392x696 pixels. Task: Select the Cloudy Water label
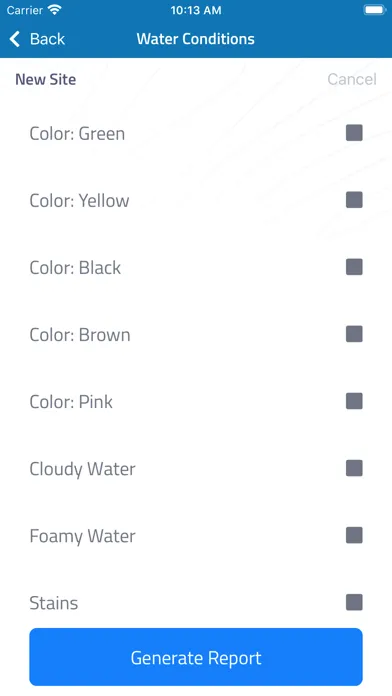pos(83,469)
